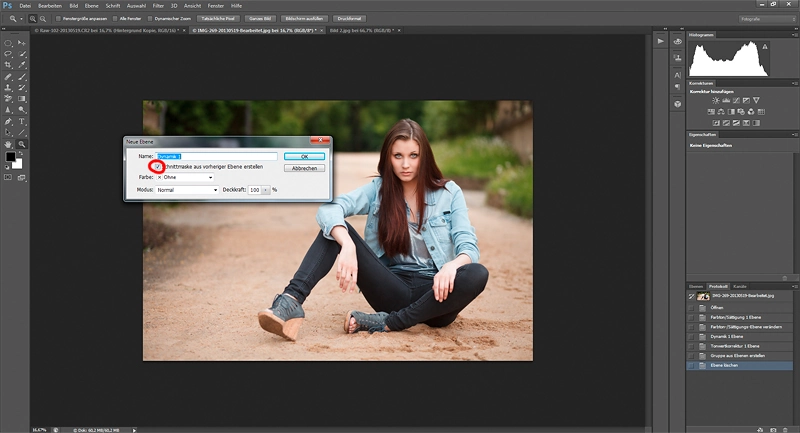The height and width of the screenshot is (433, 800).
Task: Click the Ganzes Bild button
Action: pos(260,19)
